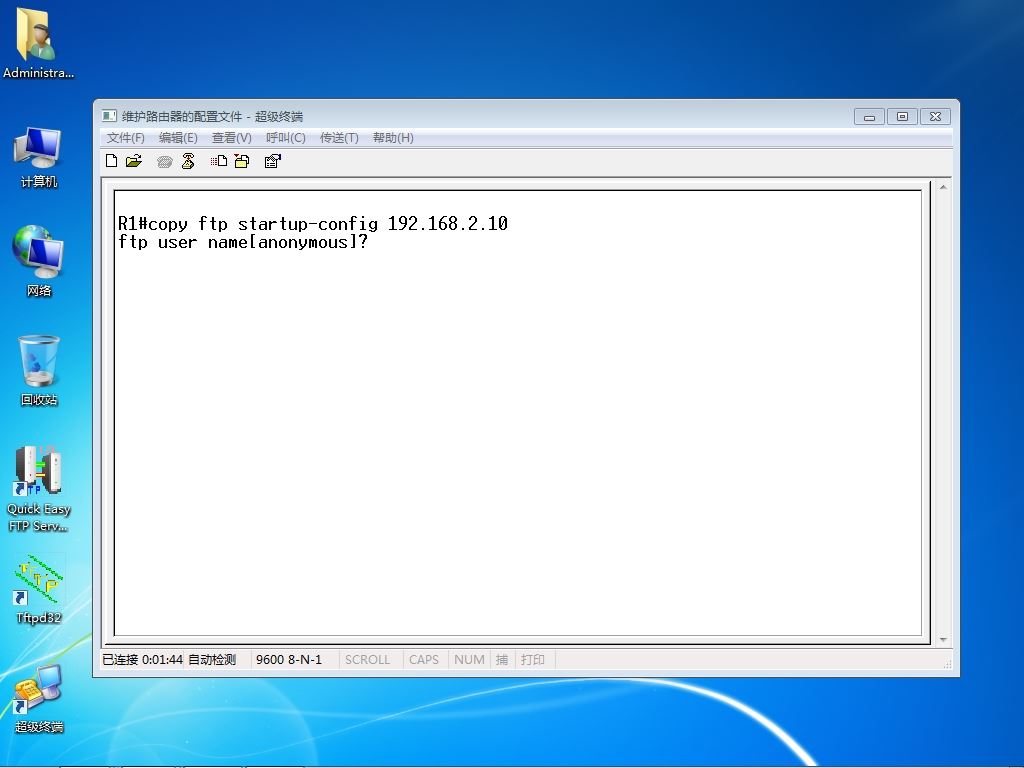1024x768 pixels.
Task: Click the Call (telephone) toolbar icon
Action: click(165, 161)
